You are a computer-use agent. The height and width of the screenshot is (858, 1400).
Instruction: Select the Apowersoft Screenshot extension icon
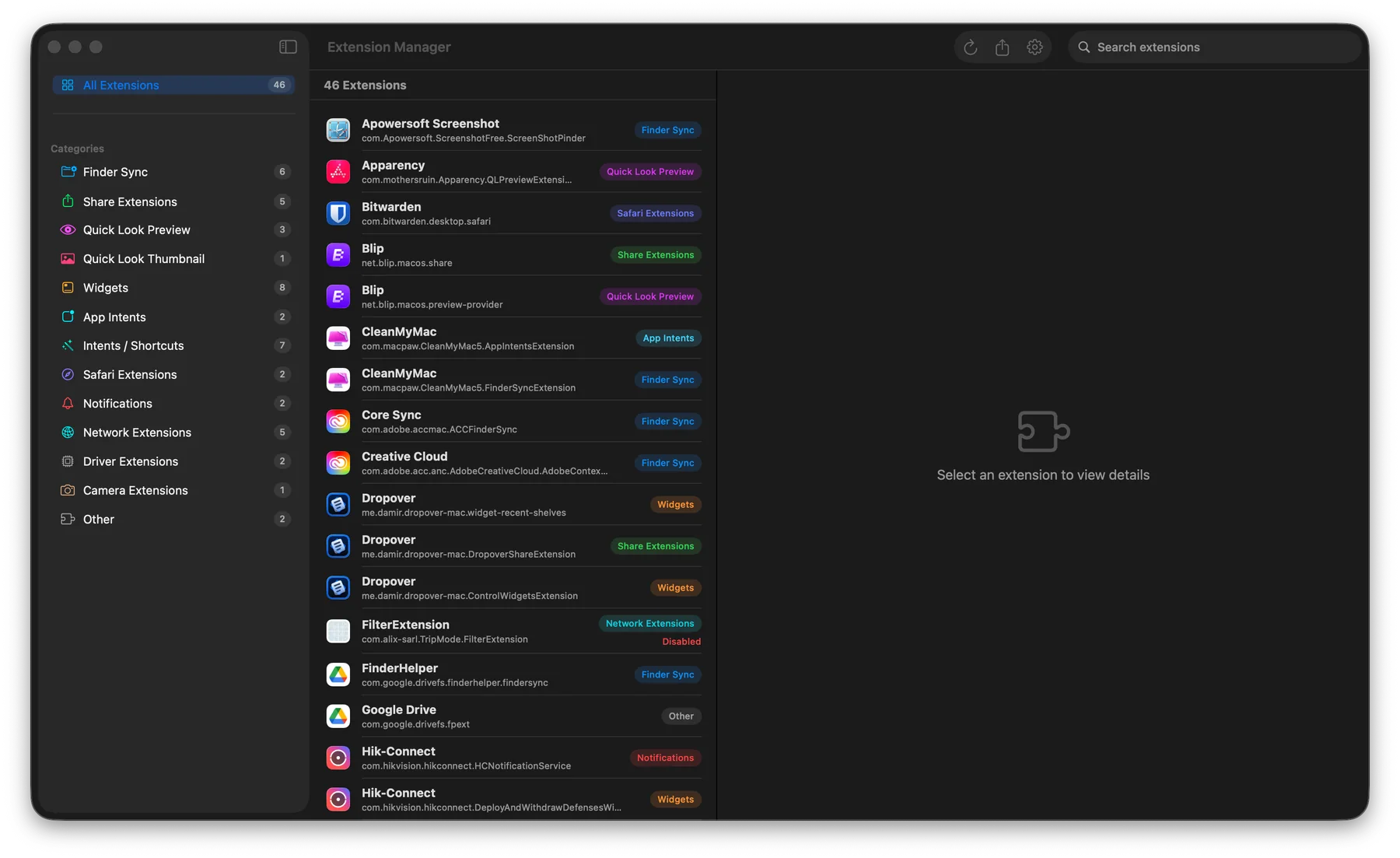(x=338, y=130)
